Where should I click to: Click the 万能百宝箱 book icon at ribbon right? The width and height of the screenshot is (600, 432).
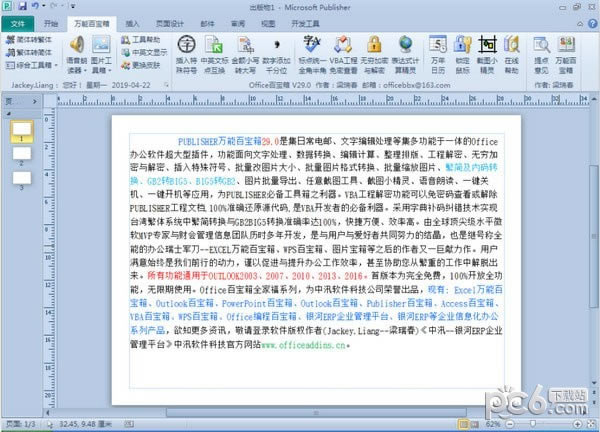click(566, 45)
